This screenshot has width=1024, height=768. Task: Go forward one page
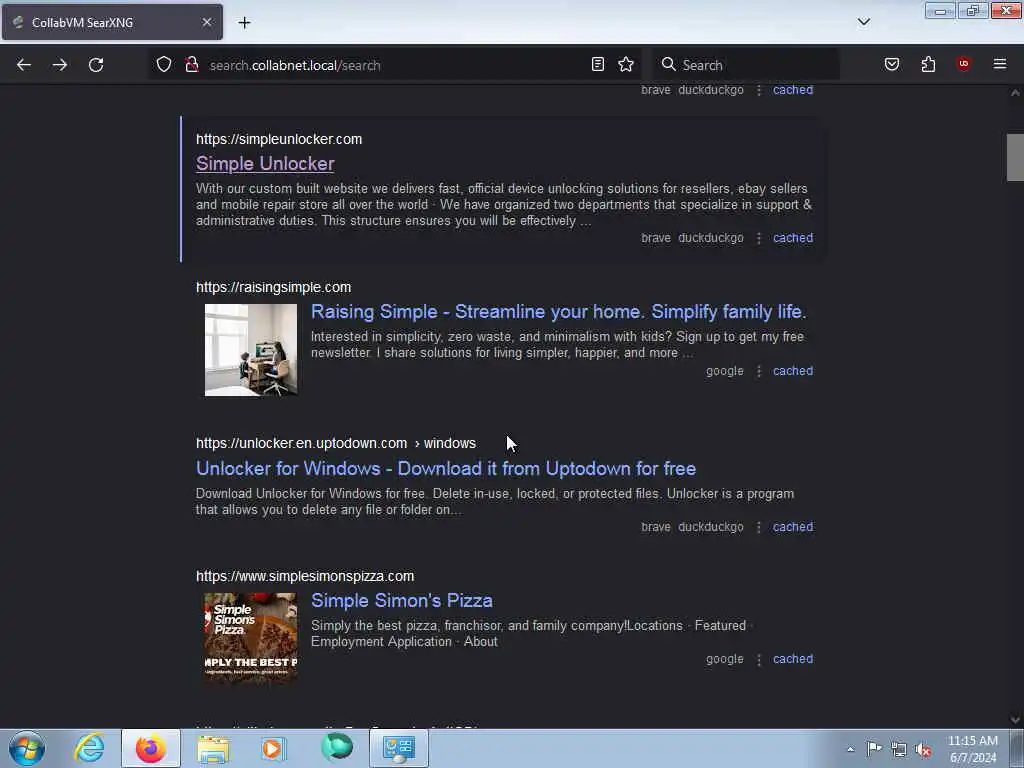pyautogui.click(x=60, y=65)
